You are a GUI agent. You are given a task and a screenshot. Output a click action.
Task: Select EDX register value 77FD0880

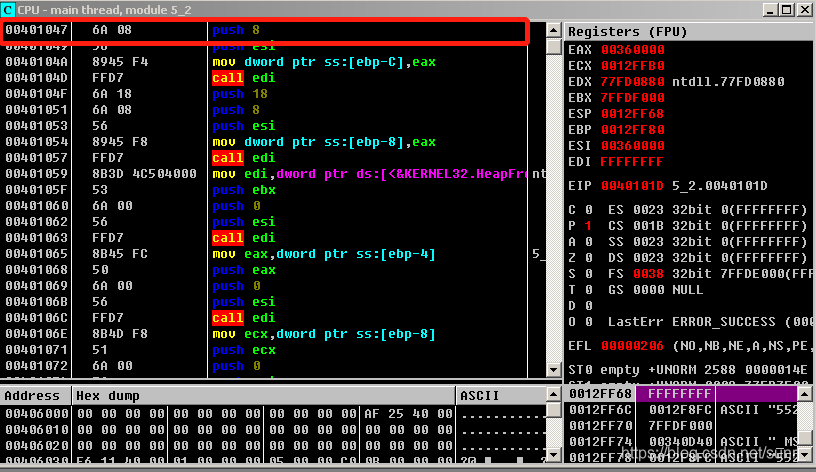coord(632,82)
